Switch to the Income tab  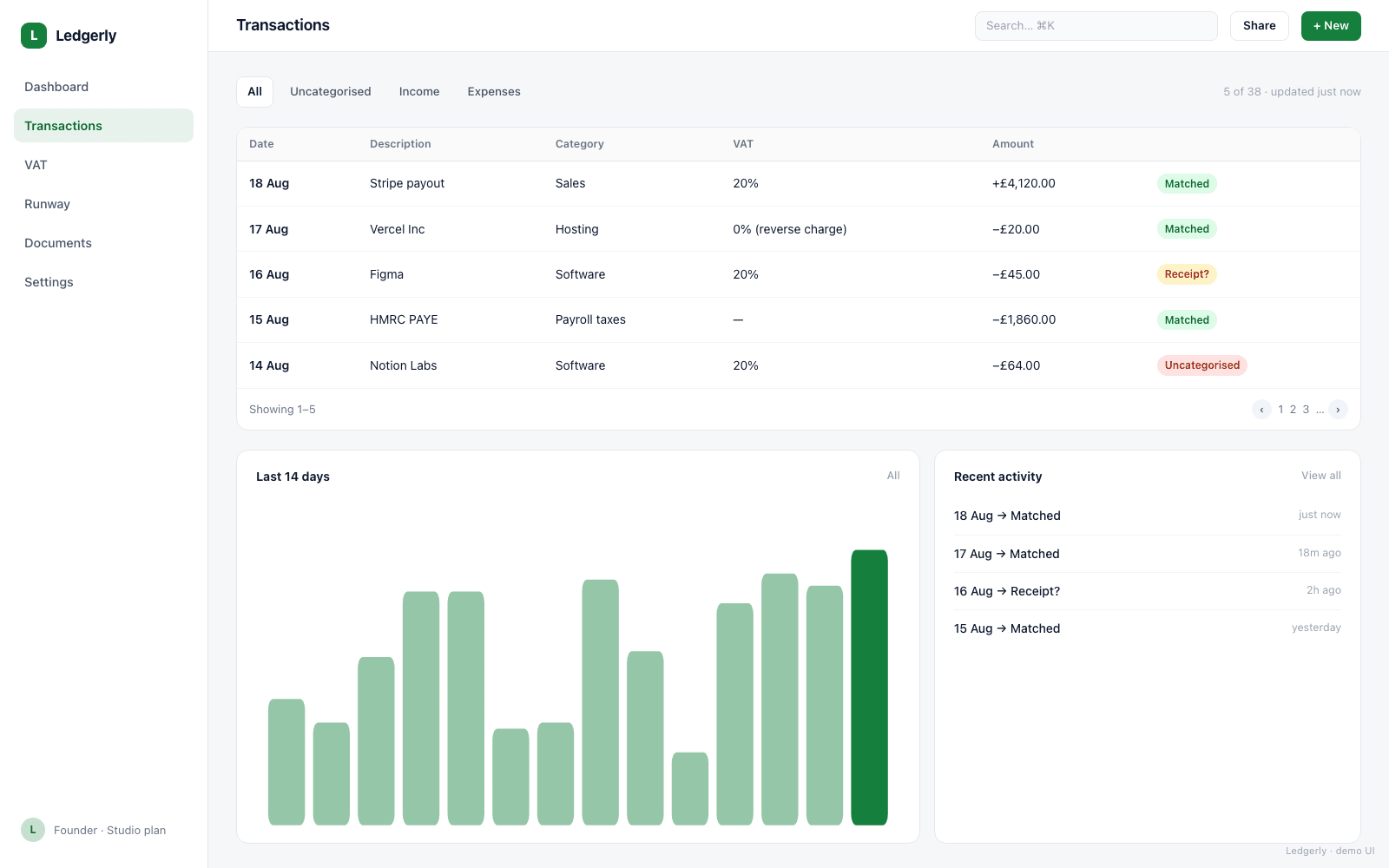(419, 92)
